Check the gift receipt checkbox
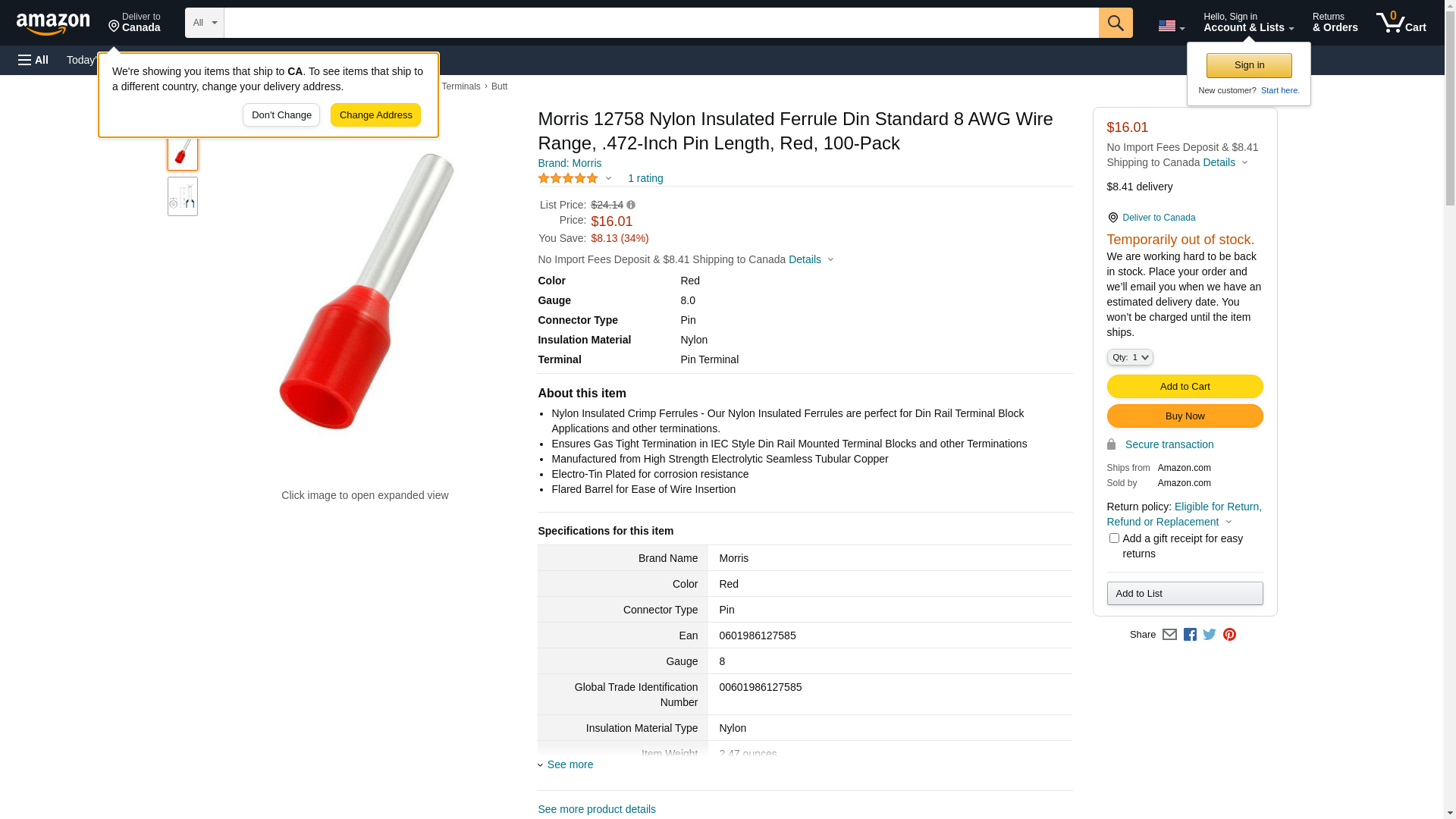The width and height of the screenshot is (1456, 819). tap(1114, 538)
